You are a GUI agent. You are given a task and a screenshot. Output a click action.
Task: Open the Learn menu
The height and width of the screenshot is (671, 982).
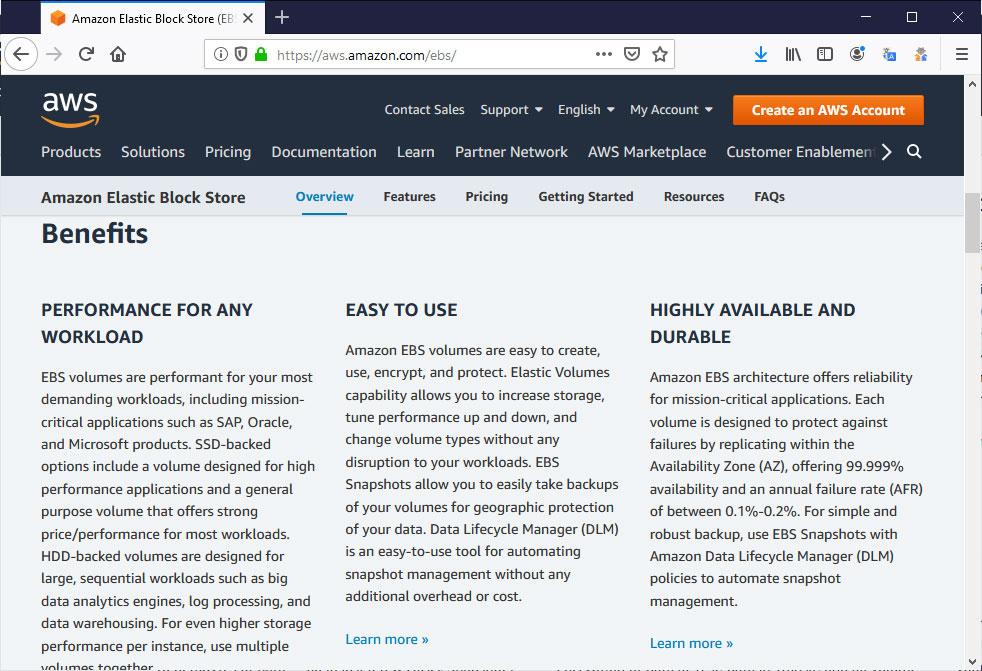click(x=416, y=152)
